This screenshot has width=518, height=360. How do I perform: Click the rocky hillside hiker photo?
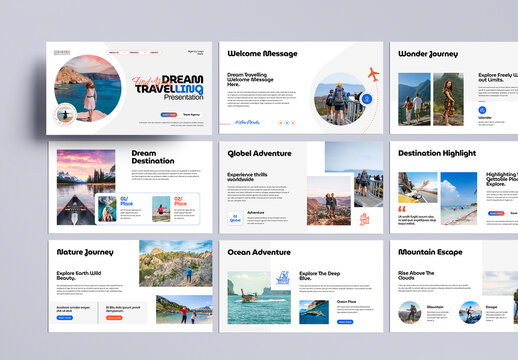pos(176,263)
